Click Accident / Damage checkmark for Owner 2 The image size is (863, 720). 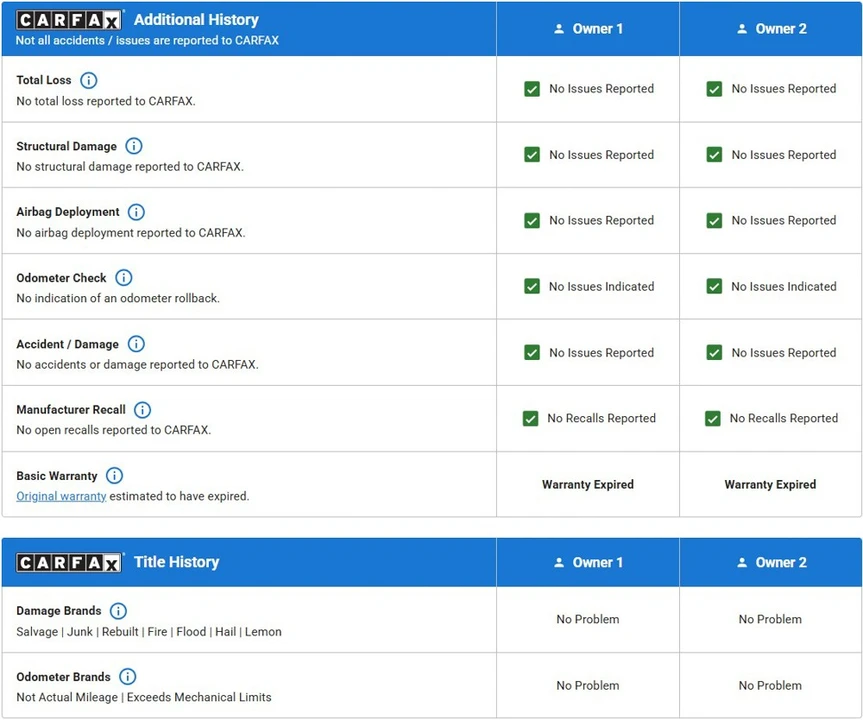click(x=714, y=352)
